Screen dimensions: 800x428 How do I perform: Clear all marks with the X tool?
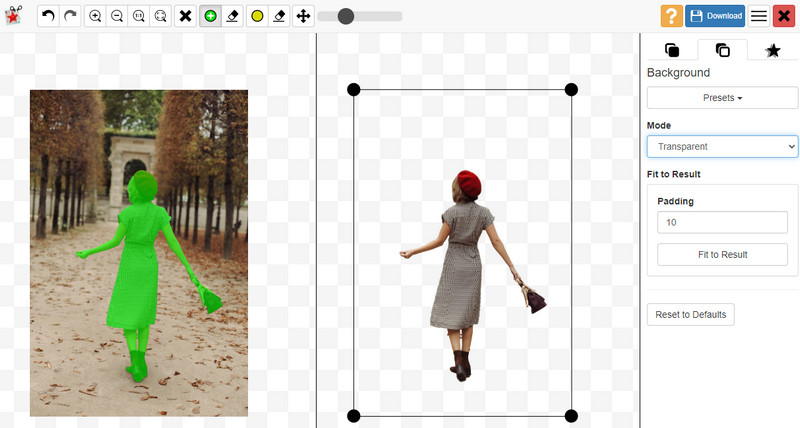coord(185,16)
